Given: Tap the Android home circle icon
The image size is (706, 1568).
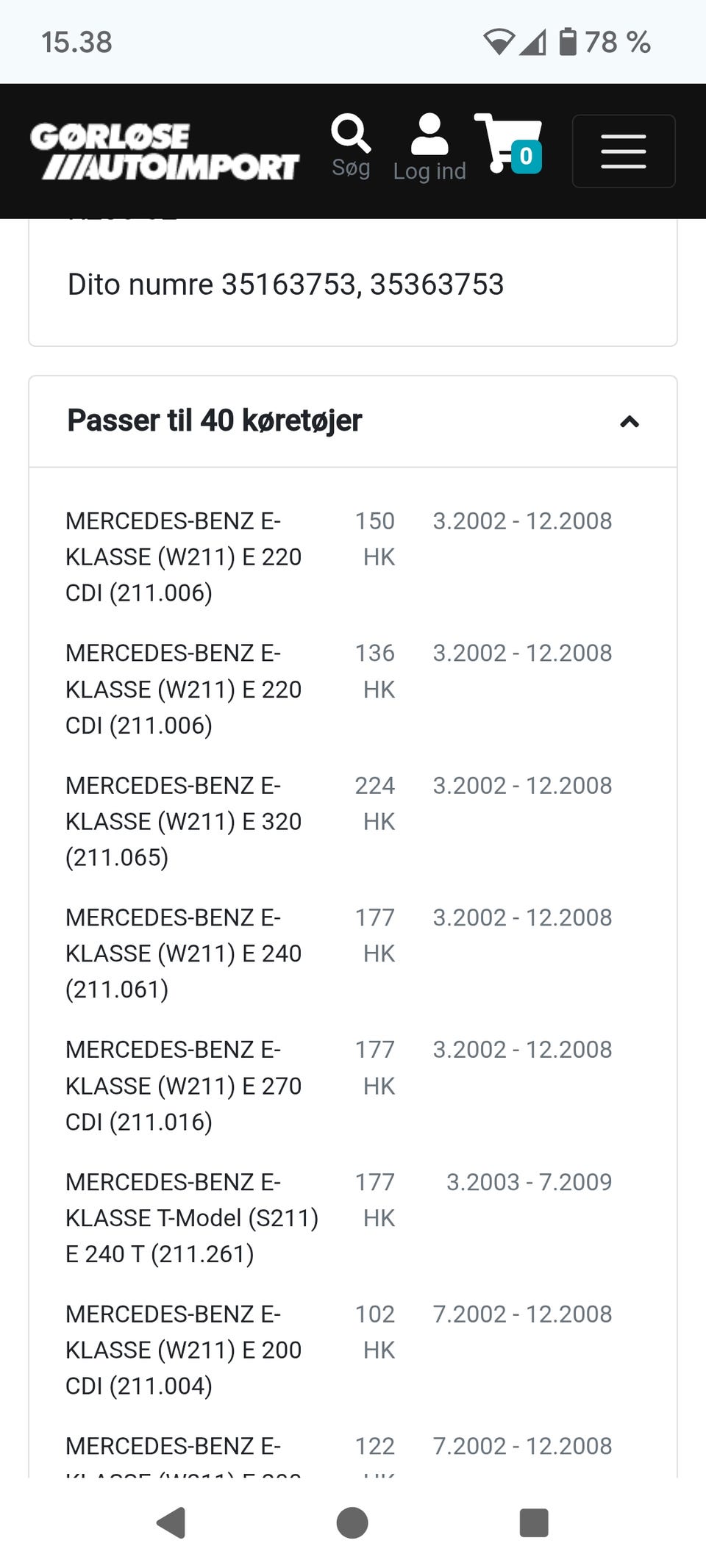Looking at the screenshot, I should point(352,1523).
